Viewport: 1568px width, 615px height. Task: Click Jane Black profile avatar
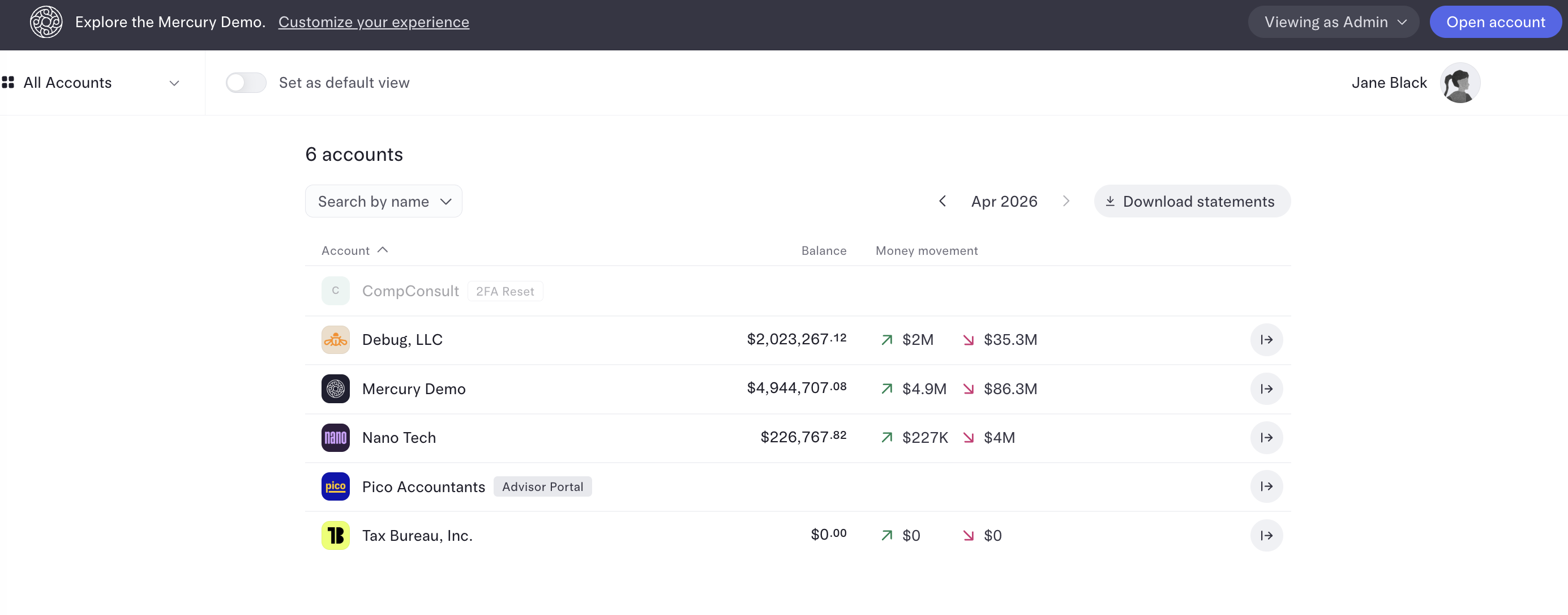(1460, 83)
